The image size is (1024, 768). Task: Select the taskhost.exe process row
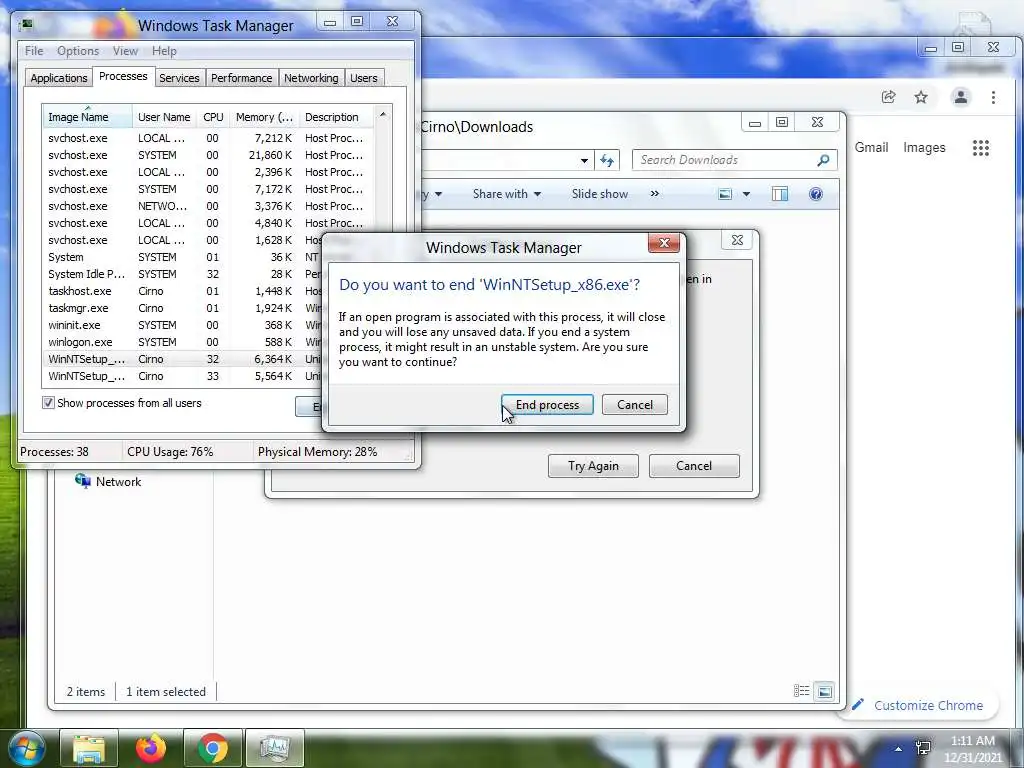click(x=184, y=291)
